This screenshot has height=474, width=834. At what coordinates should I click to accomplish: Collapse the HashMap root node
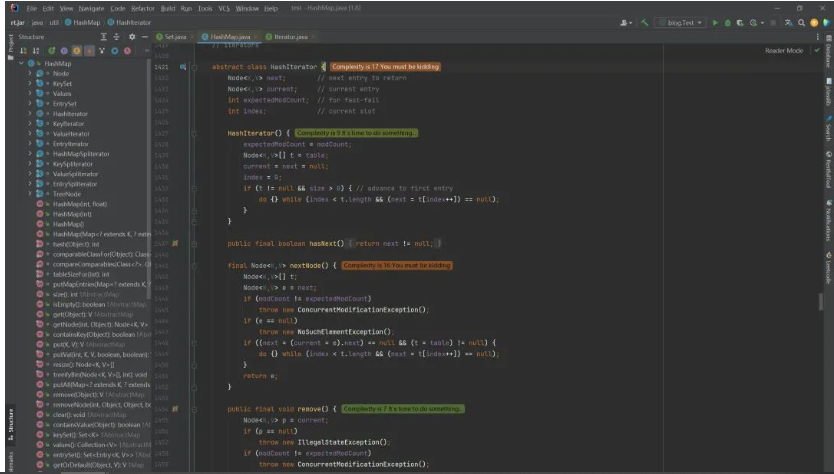click(21, 63)
